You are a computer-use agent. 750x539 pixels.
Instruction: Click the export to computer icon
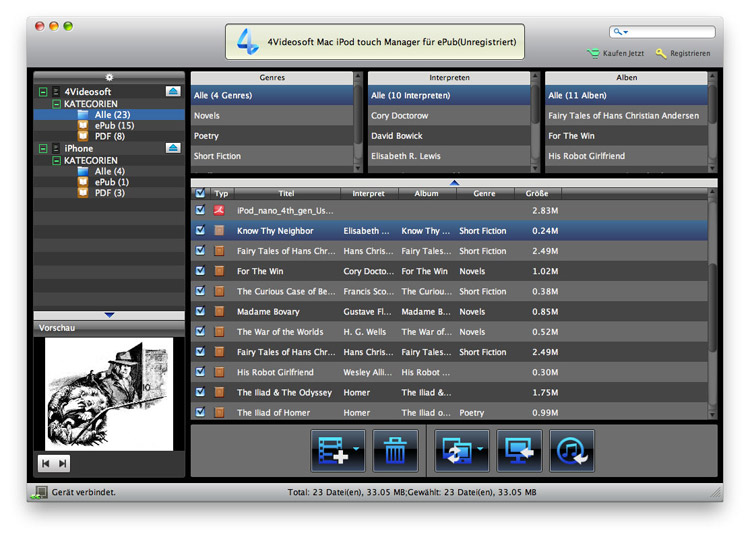tap(519, 451)
